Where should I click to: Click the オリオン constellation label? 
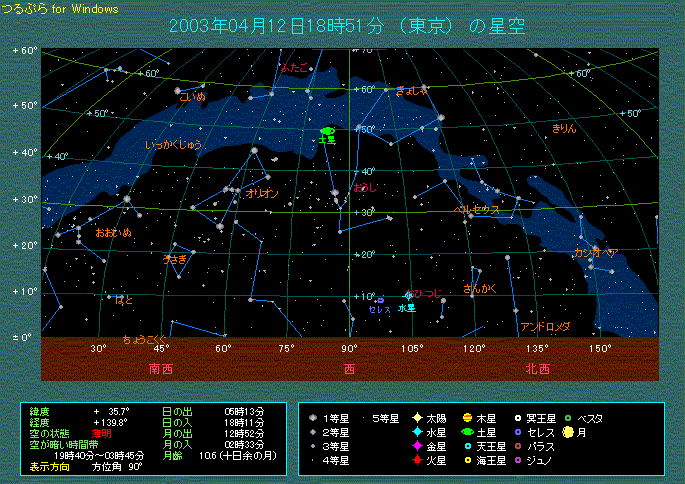pos(261,193)
